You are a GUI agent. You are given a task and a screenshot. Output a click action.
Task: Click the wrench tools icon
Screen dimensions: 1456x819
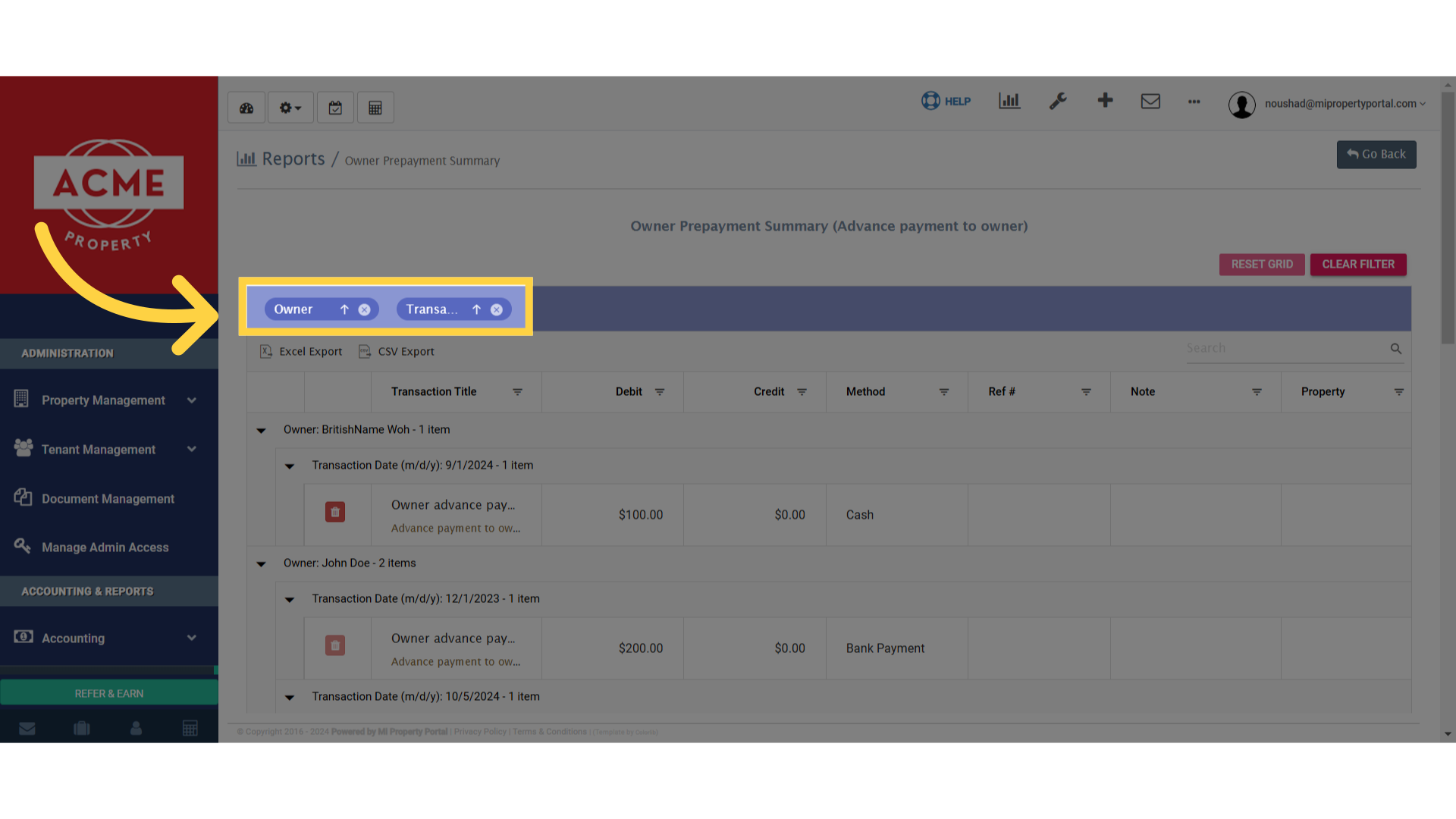[x=1058, y=101]
